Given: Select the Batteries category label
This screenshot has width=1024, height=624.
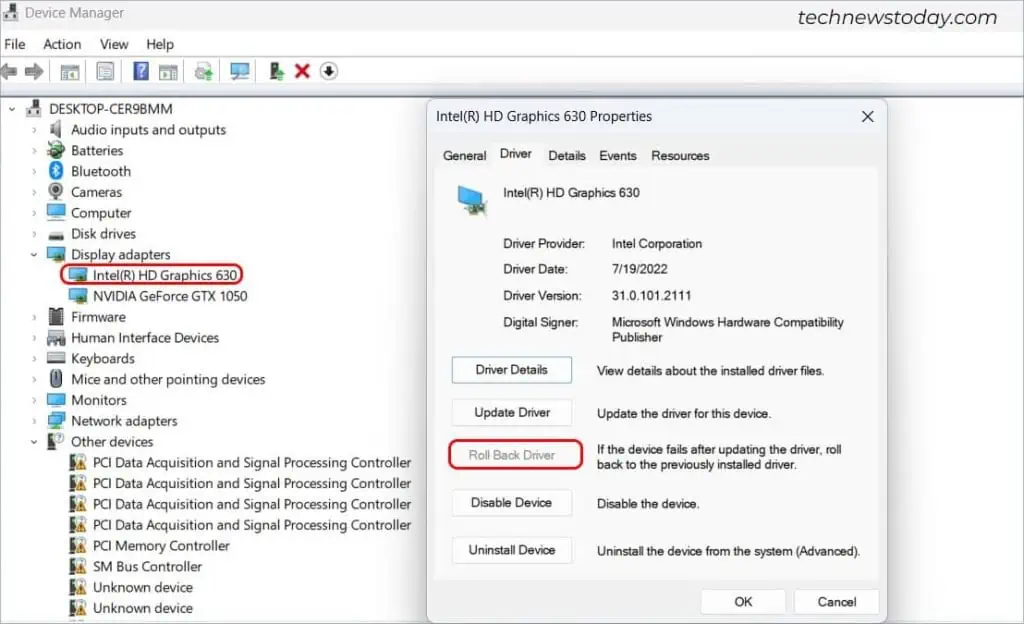Looking at the screenshot, I should pyautogui.click(x=97, y=150).
